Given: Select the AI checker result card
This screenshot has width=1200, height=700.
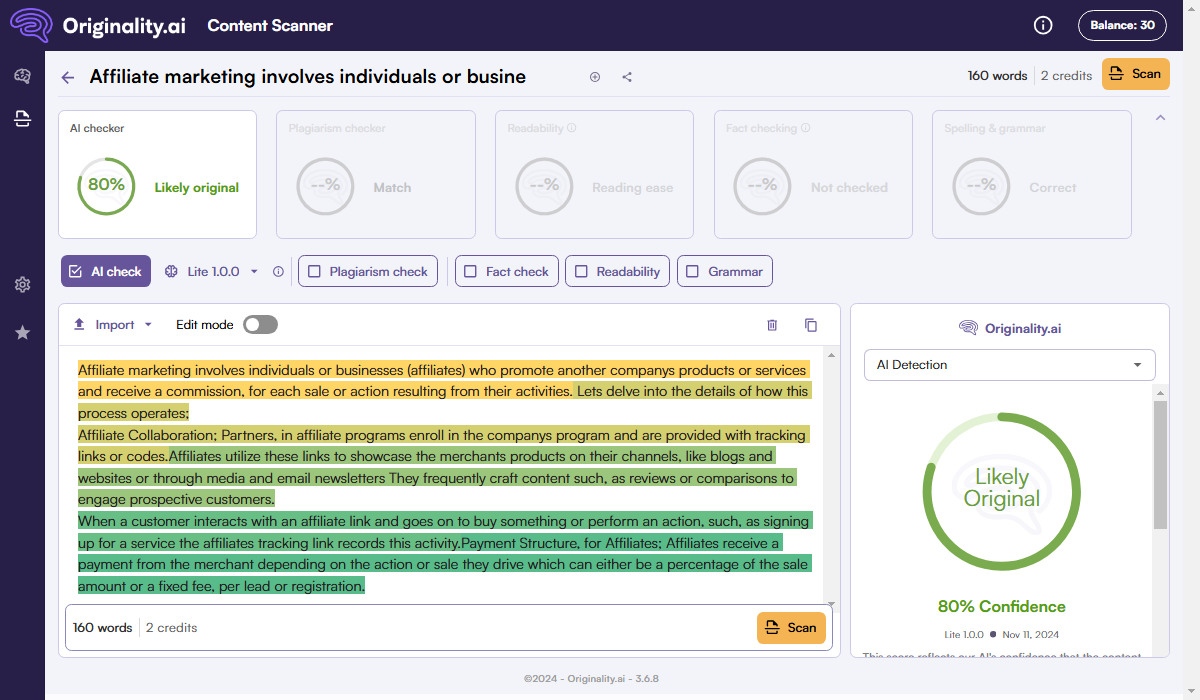Looking at the screenshot, I should (x=157, y=175).
